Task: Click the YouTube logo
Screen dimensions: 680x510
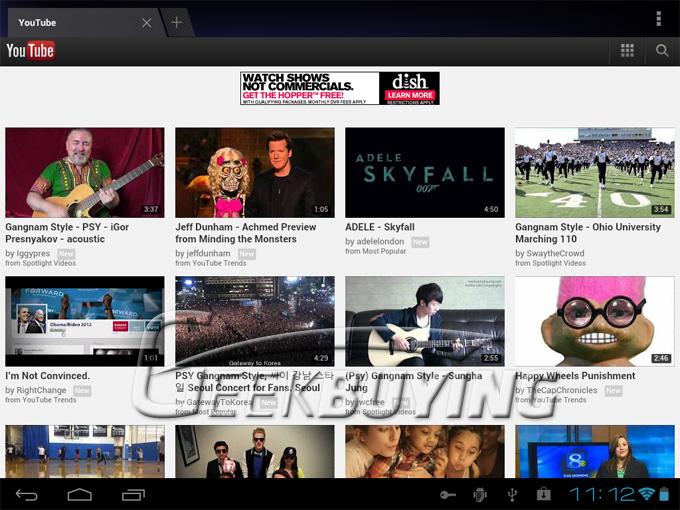Action: [x=30, y=51]
